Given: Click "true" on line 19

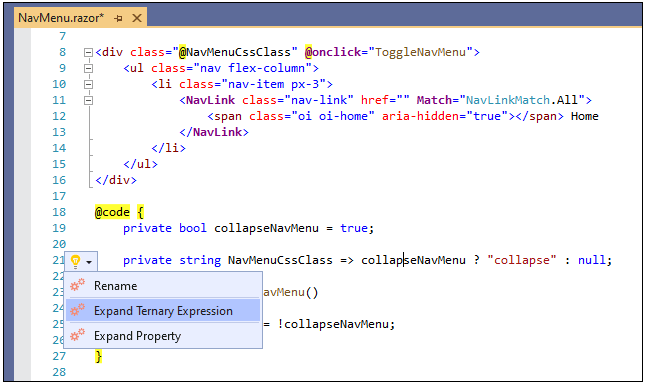Looking at the screenshot, I should (x=354, y=228).
